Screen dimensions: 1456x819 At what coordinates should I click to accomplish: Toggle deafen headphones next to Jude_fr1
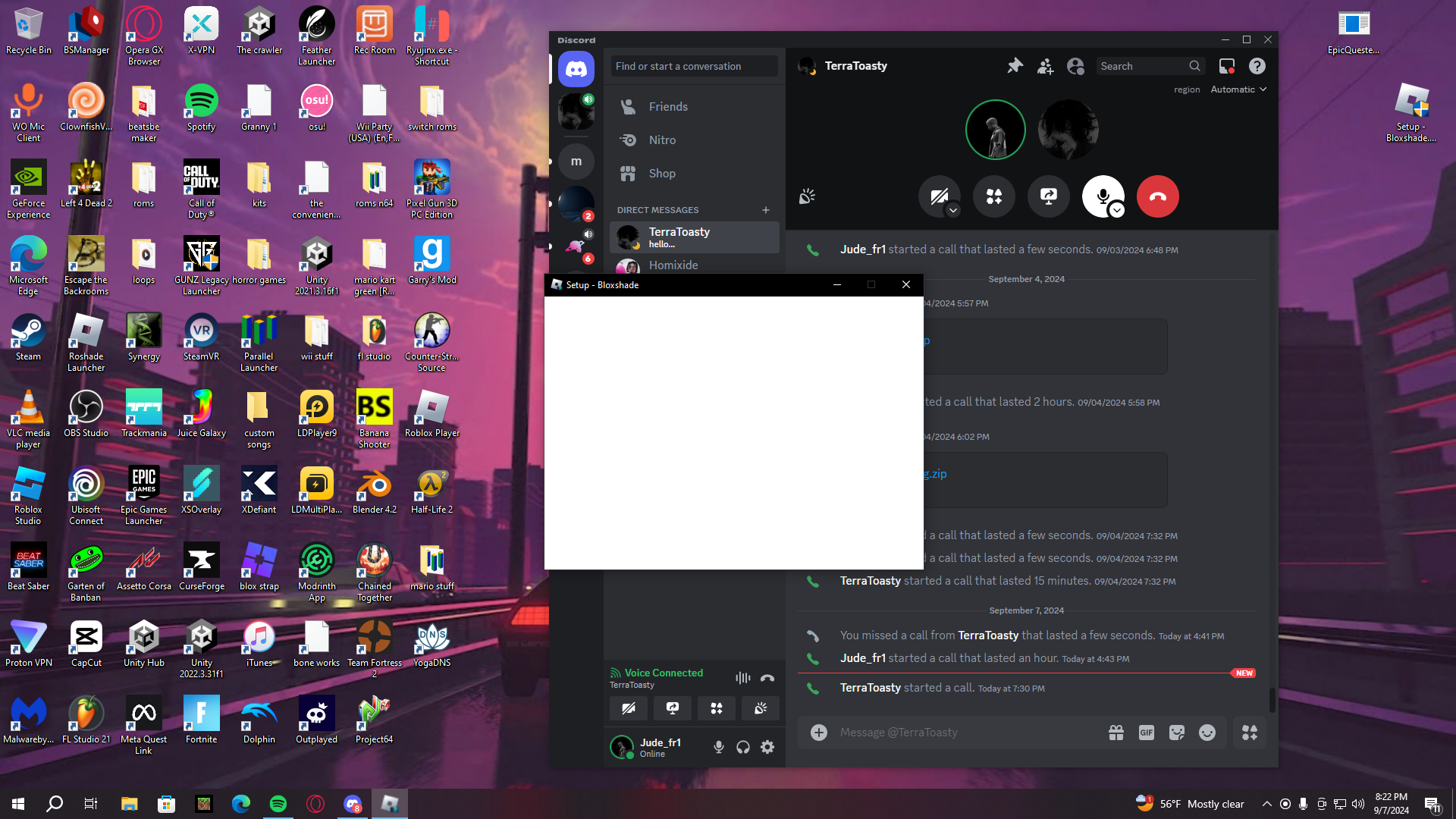743,747
